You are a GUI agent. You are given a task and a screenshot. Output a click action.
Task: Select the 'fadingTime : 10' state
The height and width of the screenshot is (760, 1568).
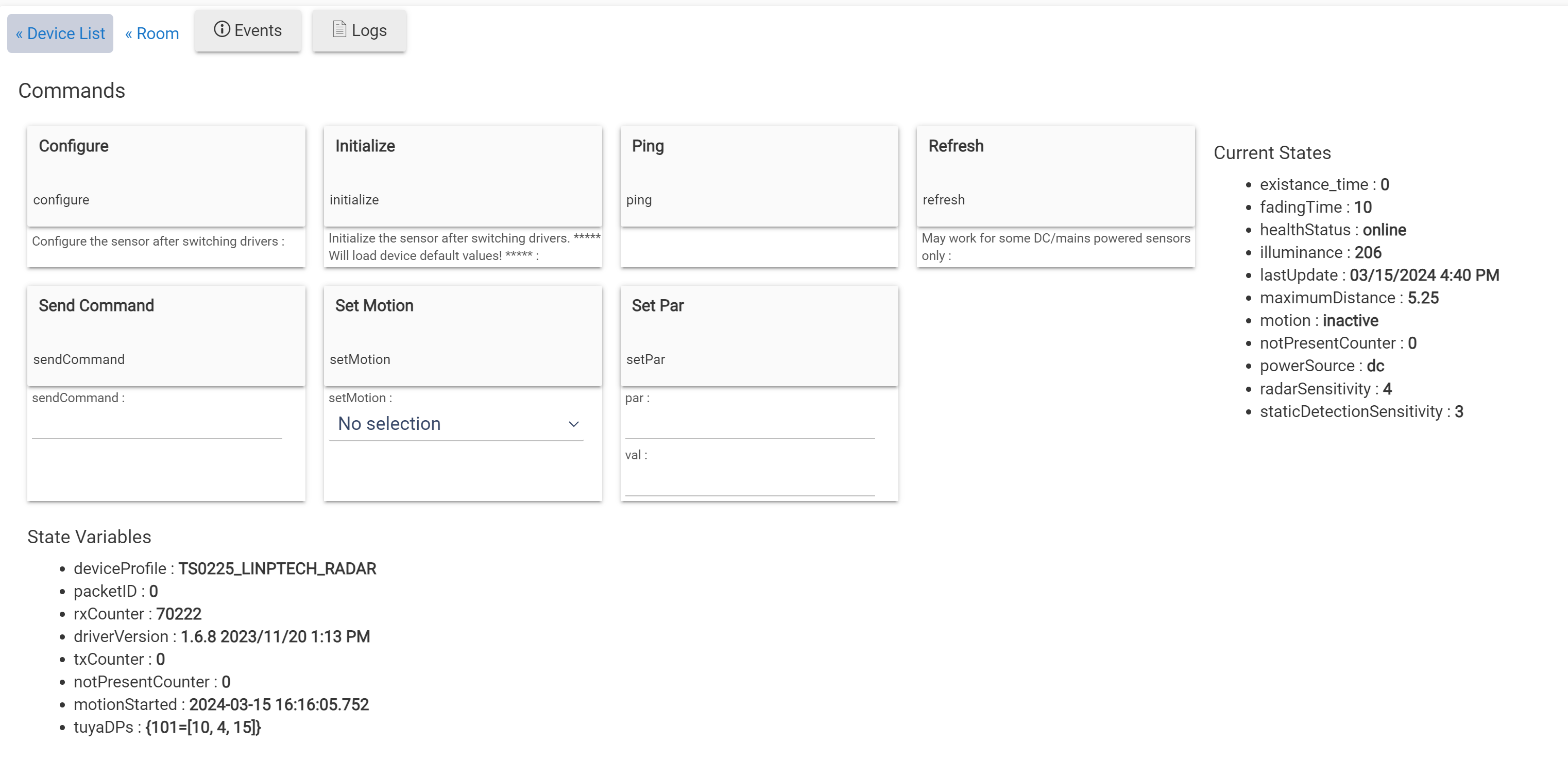click(x=1316, y=207)
